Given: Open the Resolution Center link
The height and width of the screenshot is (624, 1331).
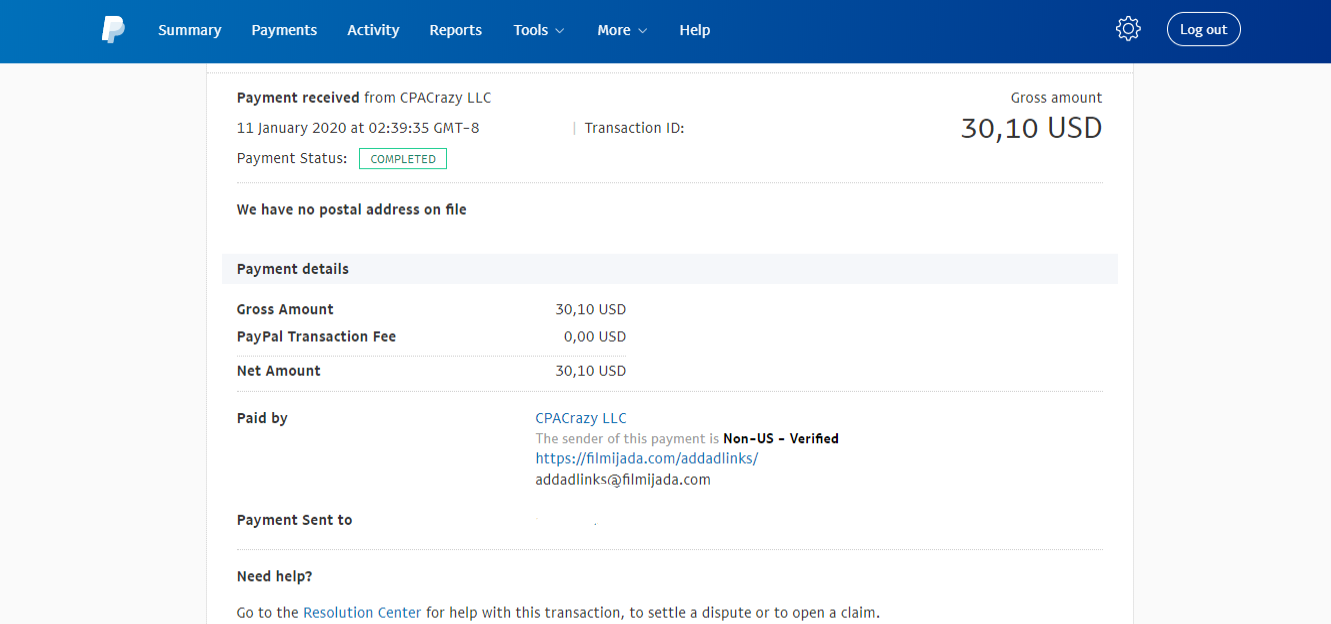Looking at the screenshot, I should click(x=362, y=612).
